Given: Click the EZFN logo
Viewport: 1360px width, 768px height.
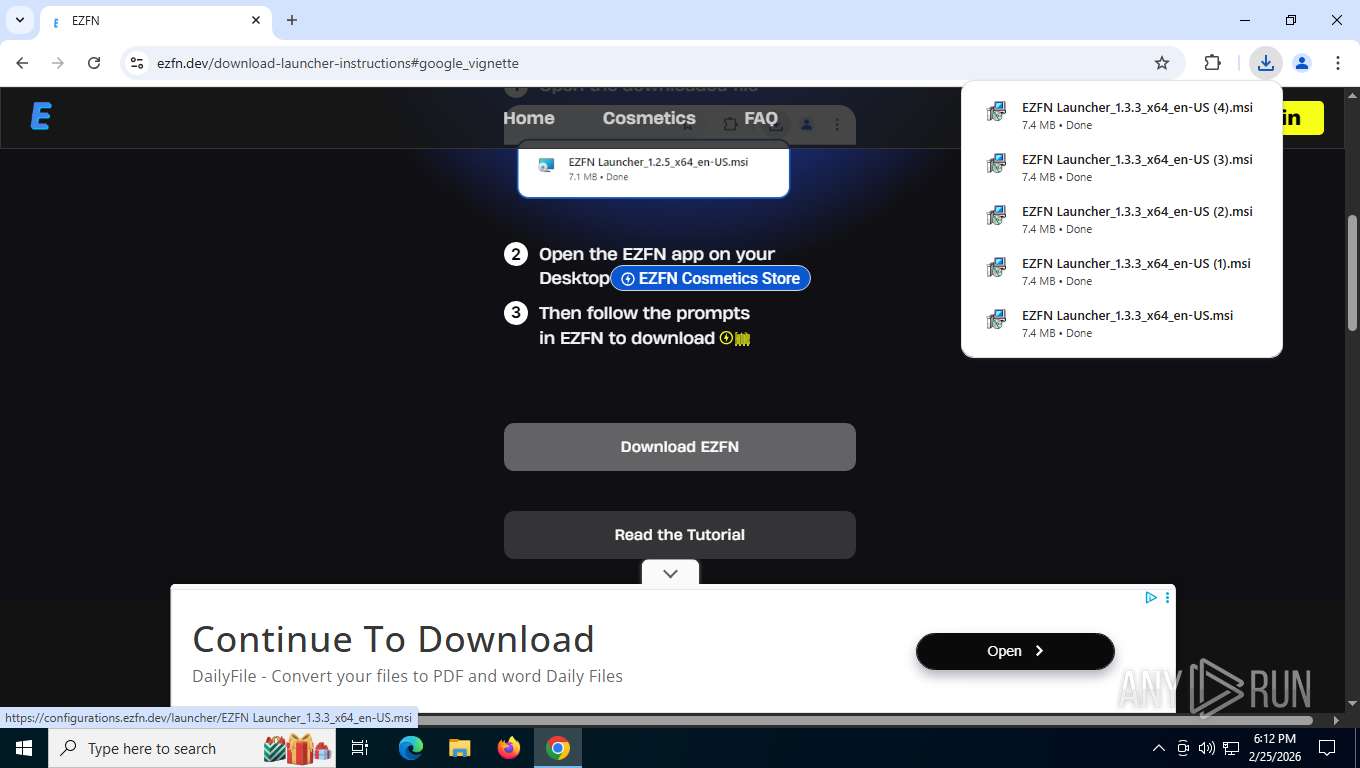Looking at the screenshot, I should pos(41,117).
